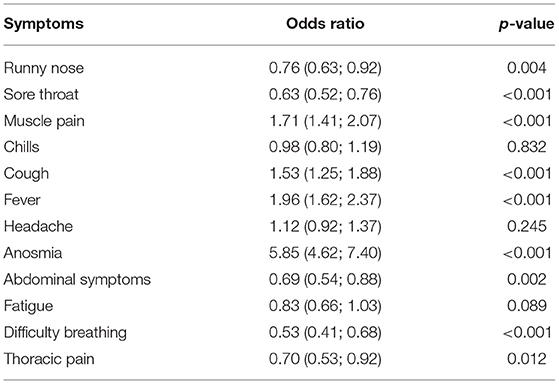Select the Runny nose row label
The height and width of the screenshot is (384, 559).
43,68
